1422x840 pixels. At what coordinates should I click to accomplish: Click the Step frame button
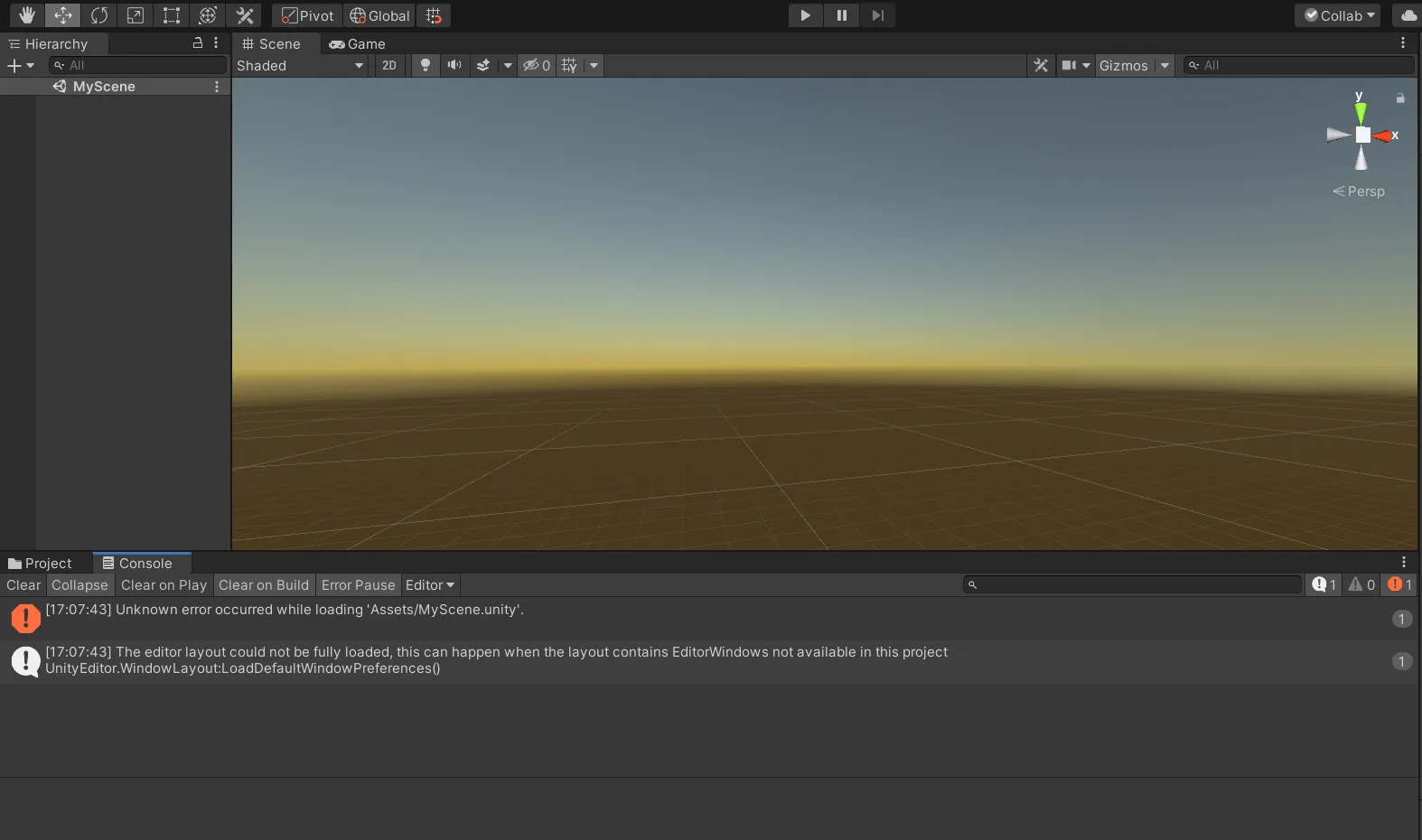[877, 15]
